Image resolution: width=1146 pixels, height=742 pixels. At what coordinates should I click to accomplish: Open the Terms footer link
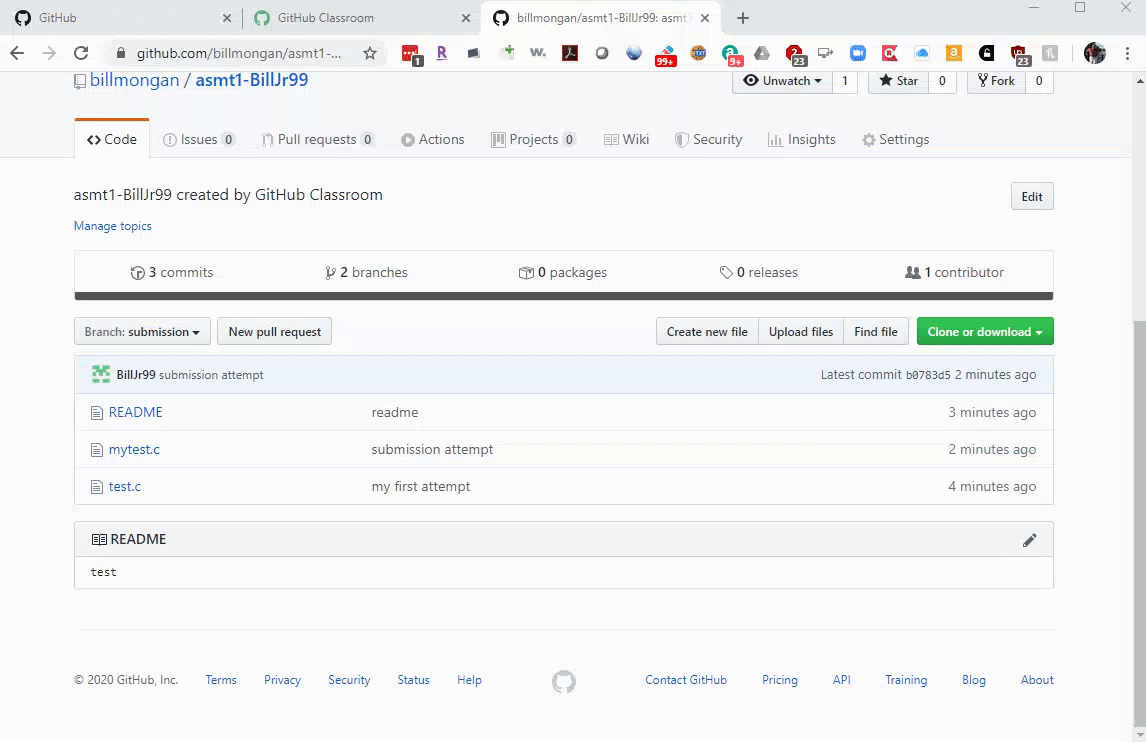tap(221, 680)
